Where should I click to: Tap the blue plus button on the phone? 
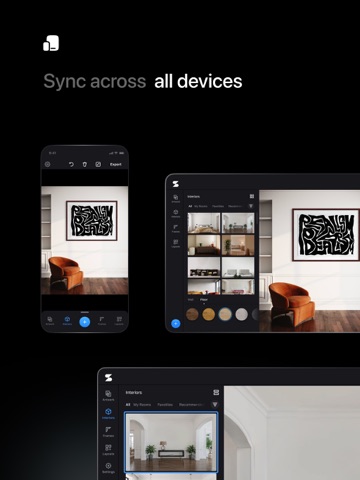(85, 322)
